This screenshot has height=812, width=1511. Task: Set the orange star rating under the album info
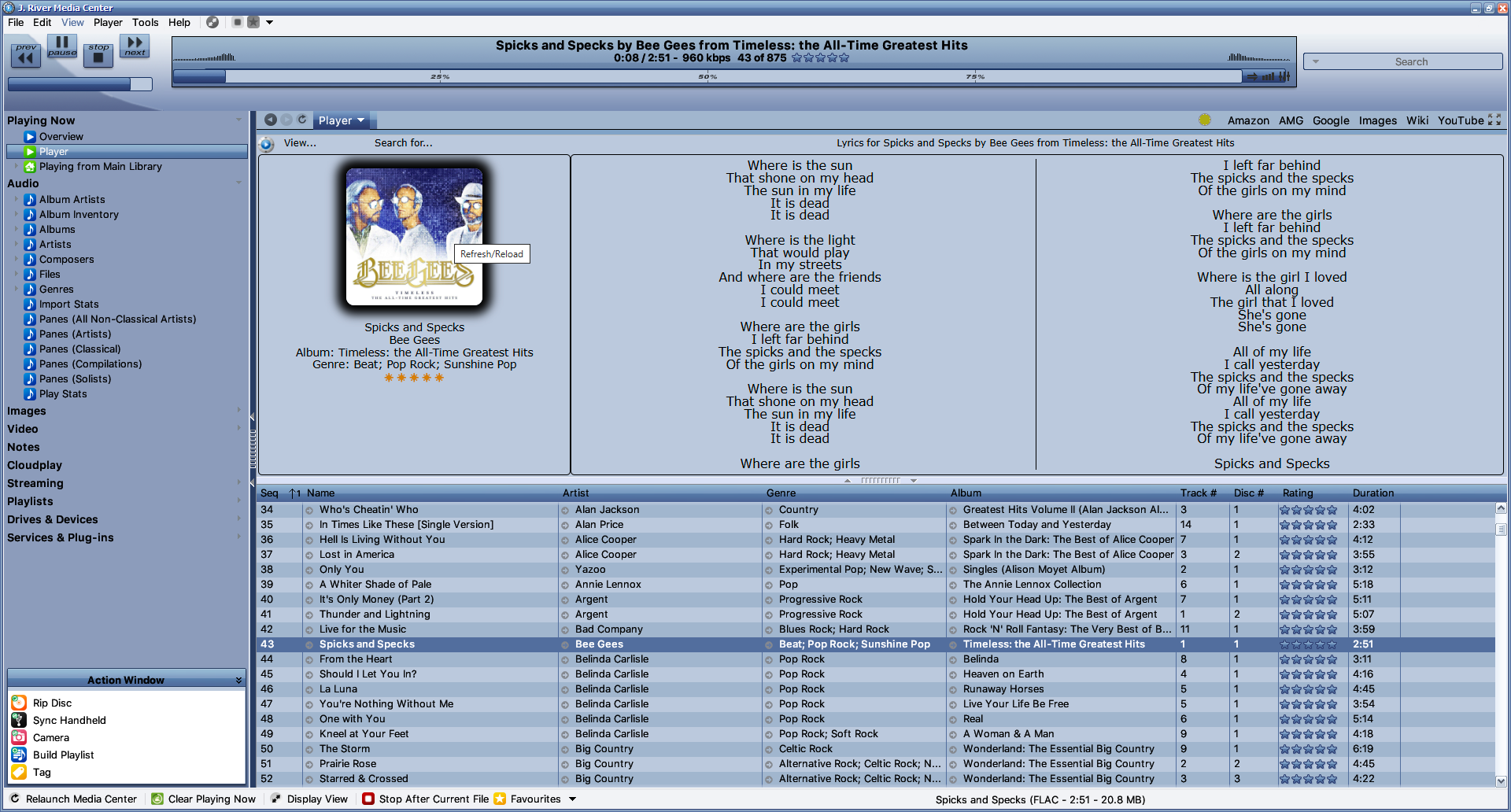point(414,378)
